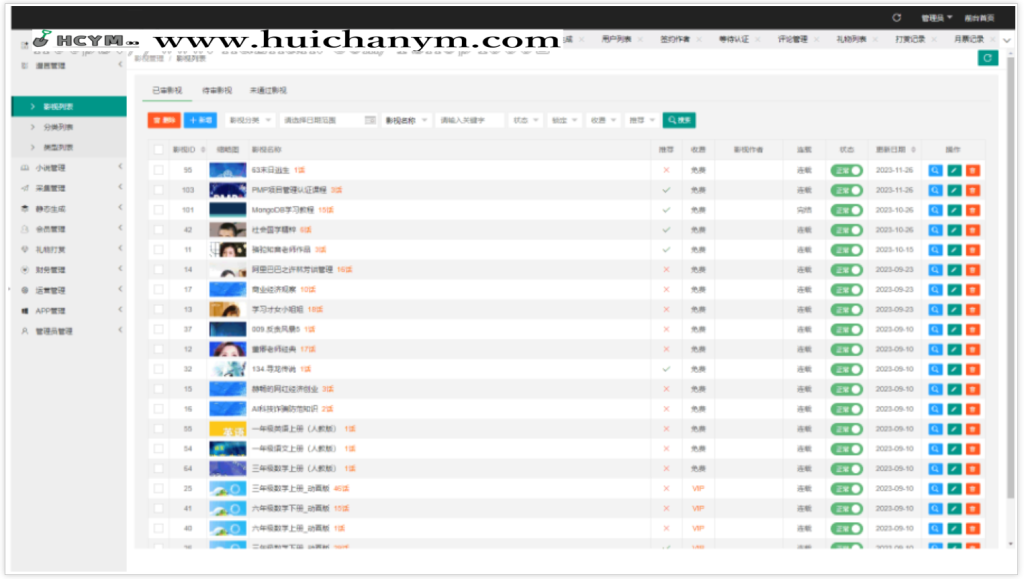Expand the 小说管理 section in the sidebar
This screenshot has height=579, width=1024.
(x=50, y=168)
